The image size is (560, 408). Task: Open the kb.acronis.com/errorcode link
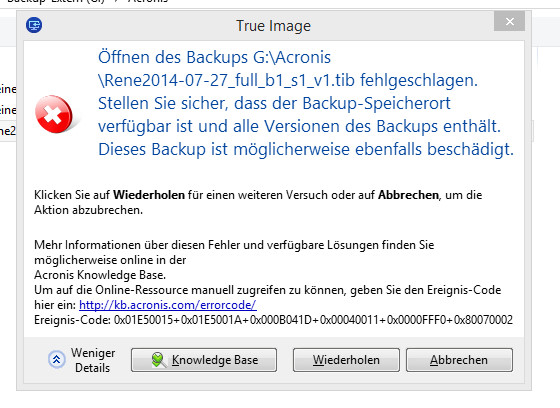click(168, 305)
